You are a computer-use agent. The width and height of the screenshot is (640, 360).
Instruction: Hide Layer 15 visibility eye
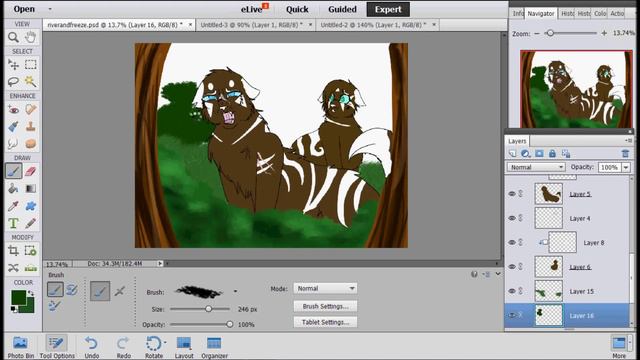(512, 291)
